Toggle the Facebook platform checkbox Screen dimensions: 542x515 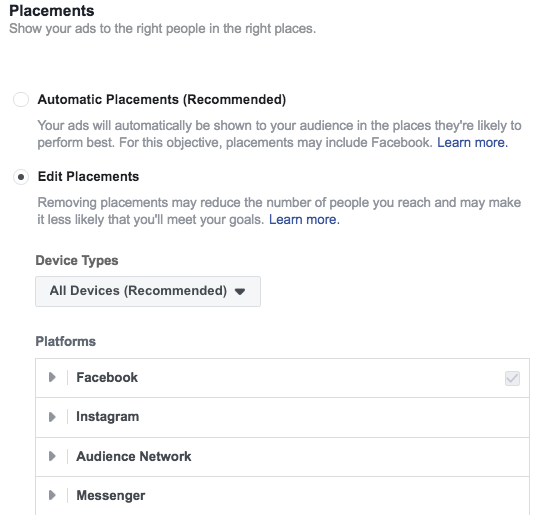512,378
